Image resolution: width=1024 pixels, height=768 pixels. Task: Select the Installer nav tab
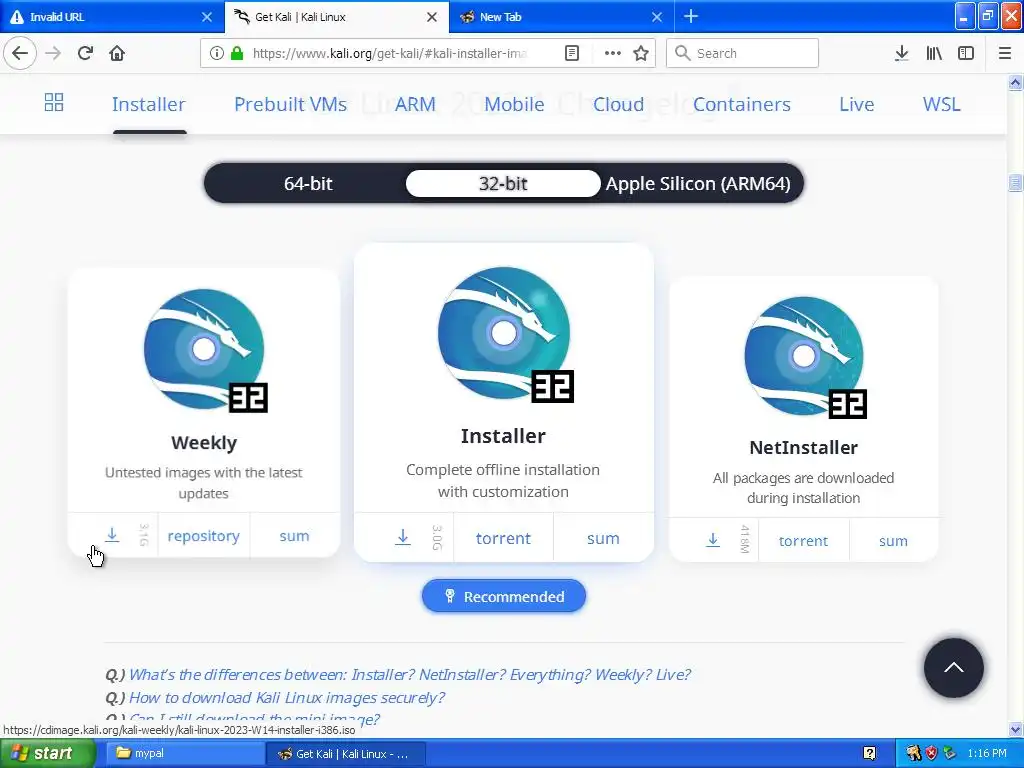click(x=149, y=104)
